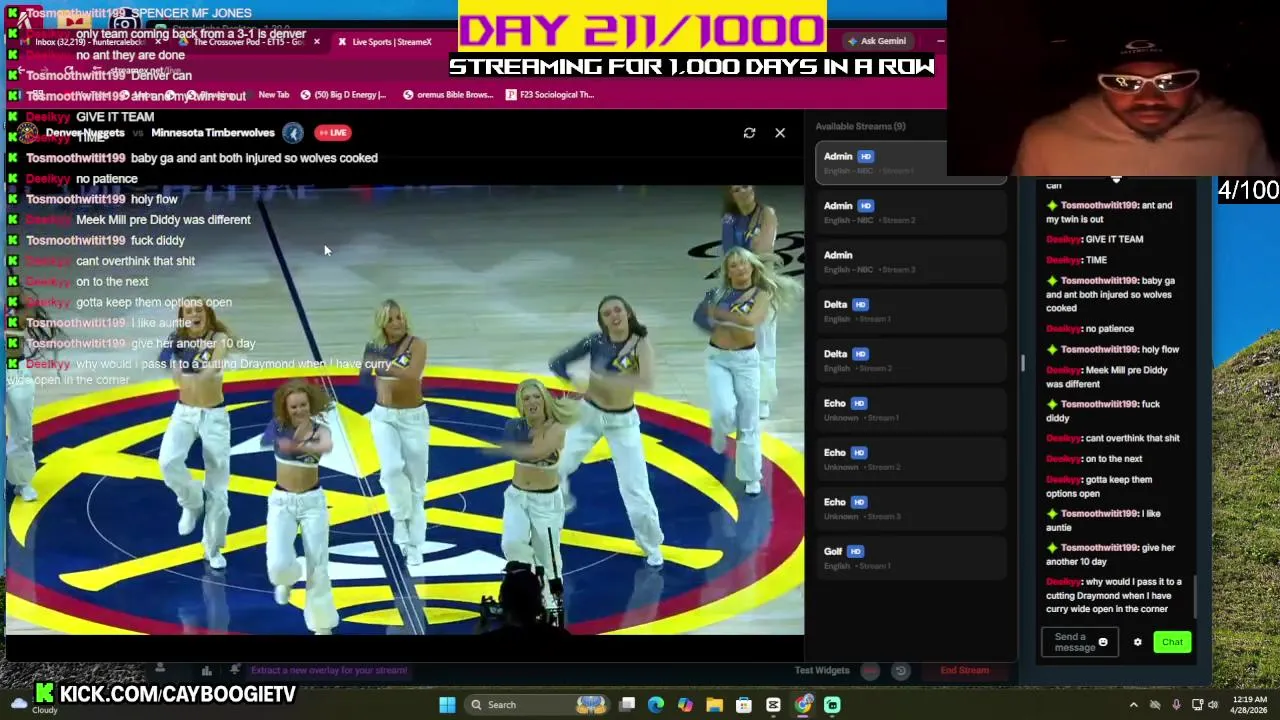Click the streamer webcam overlay
This screenshot has width=1280, height=720.
[1113, 88]
